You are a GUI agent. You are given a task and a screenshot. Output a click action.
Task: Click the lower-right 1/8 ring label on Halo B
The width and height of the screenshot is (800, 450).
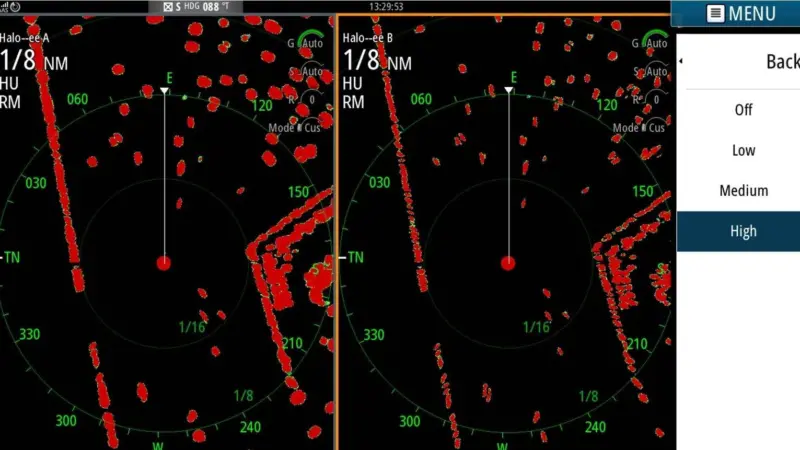(x=588, y=396)
